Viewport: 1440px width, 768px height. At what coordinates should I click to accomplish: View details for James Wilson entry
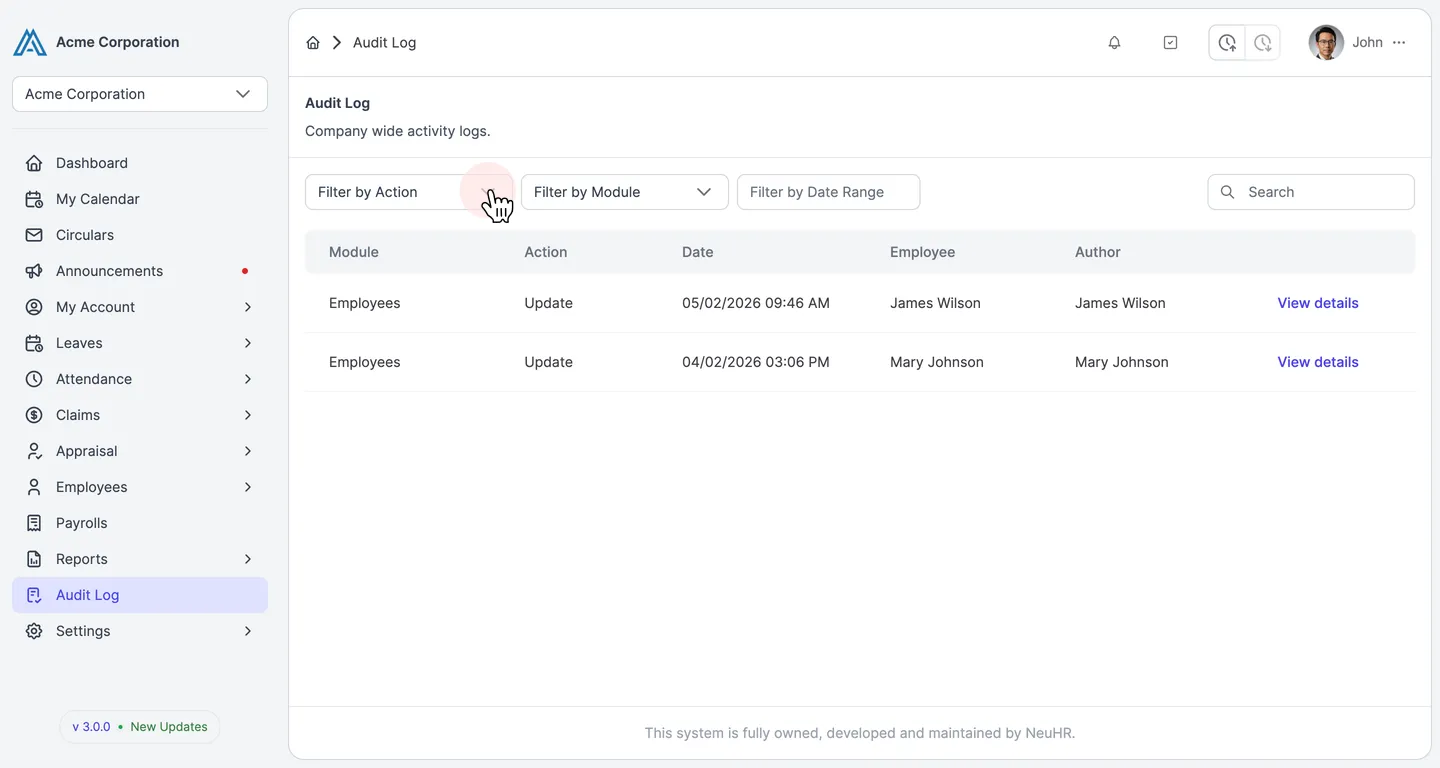coord(1318,303)
